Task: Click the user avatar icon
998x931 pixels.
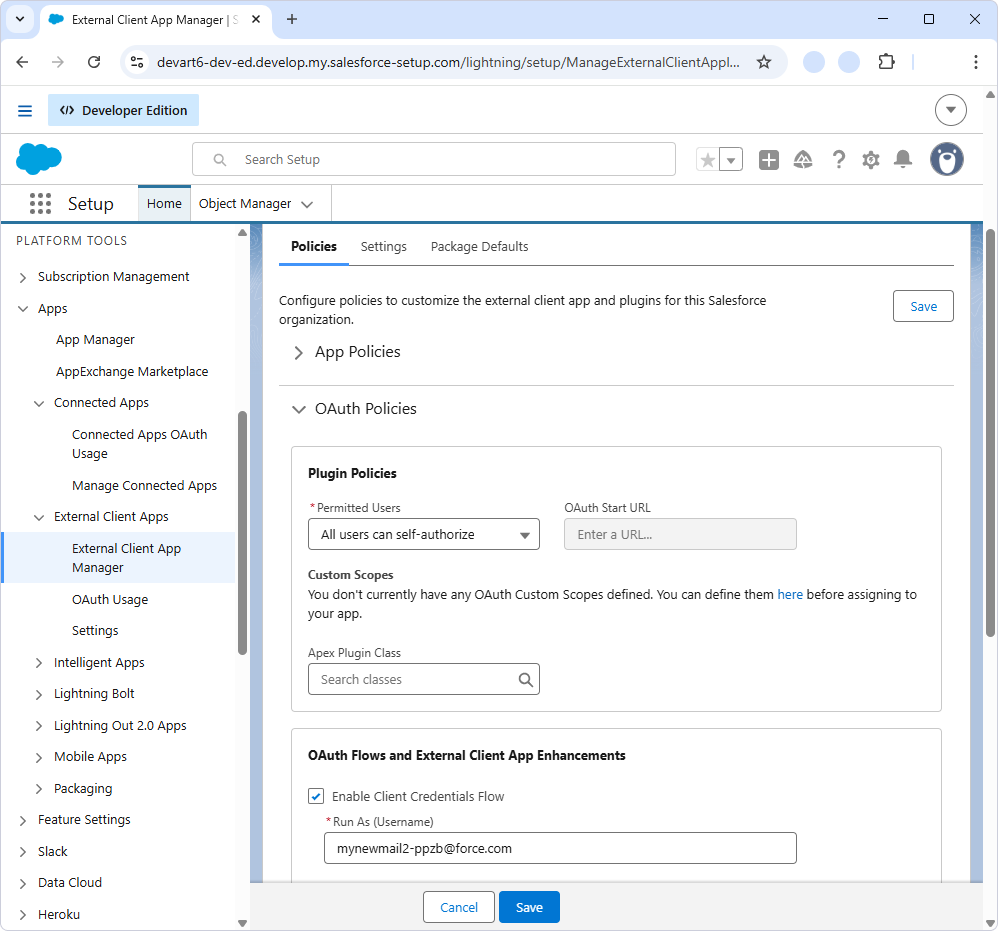Action: pyautogui.click(x=945, y=159)
